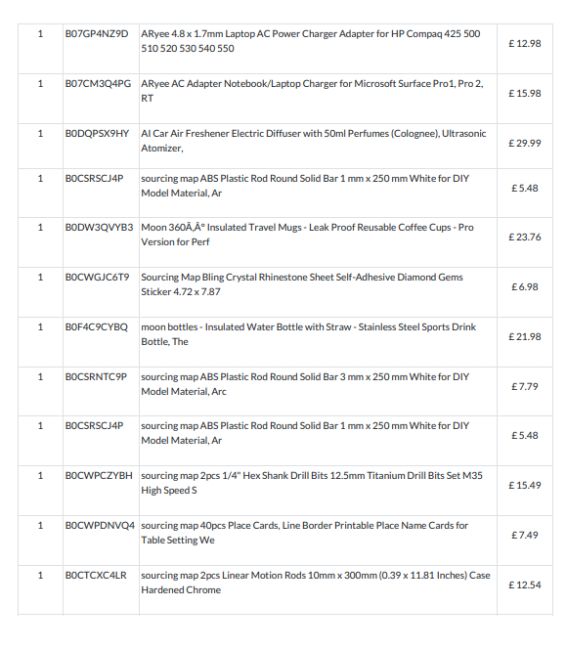The width and height of the screenshot is (567, 650).
Task: Select code B0CWPDNVQ4
Action: 100,525
